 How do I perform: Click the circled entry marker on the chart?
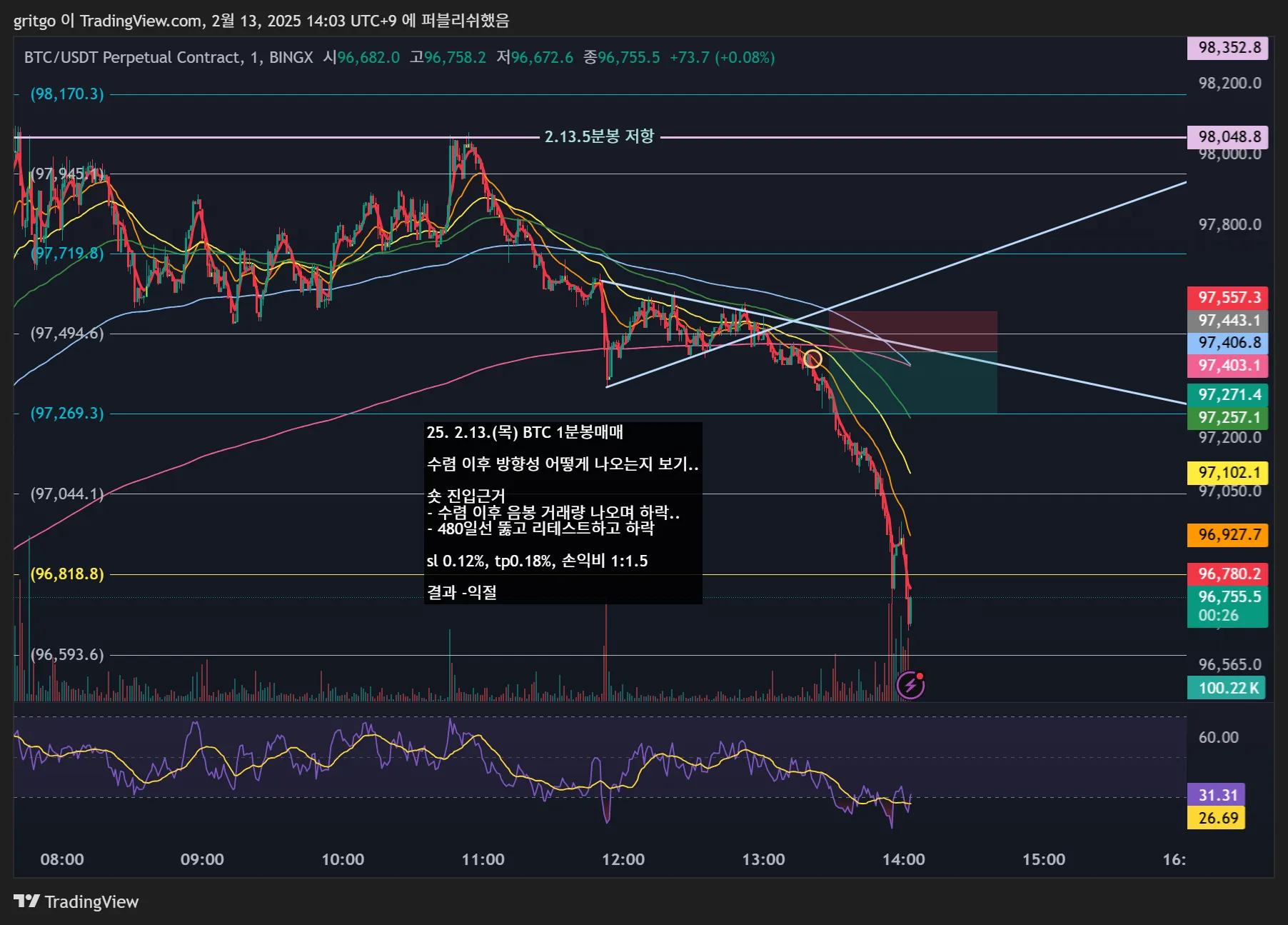(x=812, y=359)
